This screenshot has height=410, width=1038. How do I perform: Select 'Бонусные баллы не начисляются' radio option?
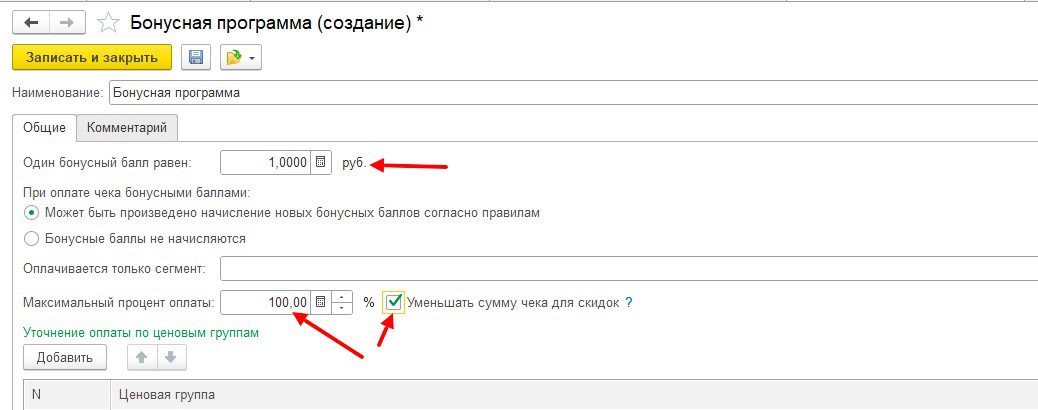tap(31, 239)
